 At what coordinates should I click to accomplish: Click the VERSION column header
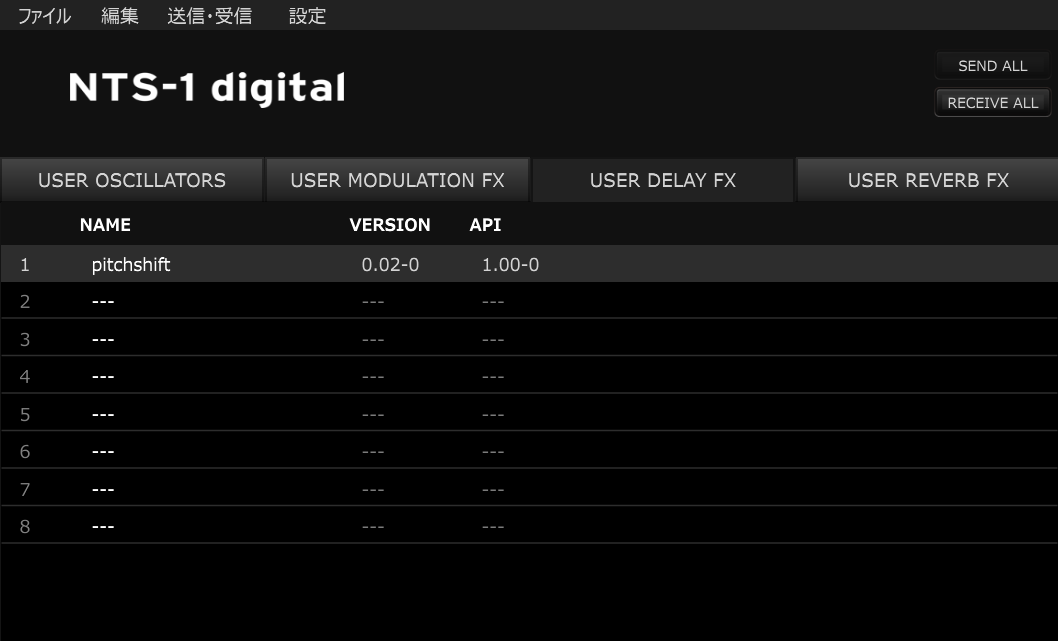click(x=390, y=225)
